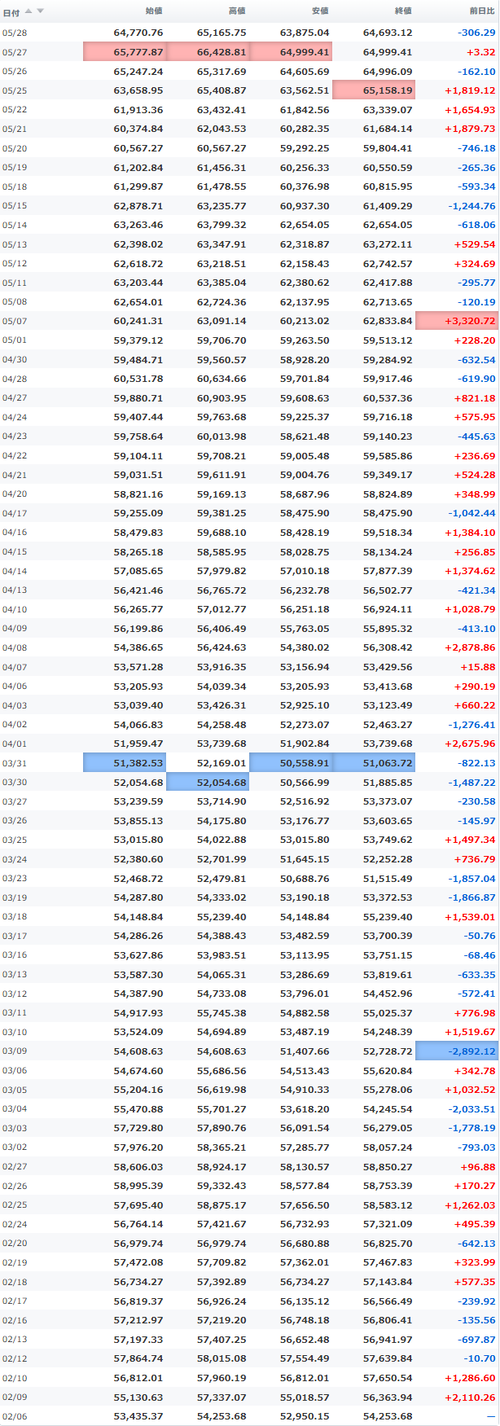This screenshot has height=1426, width=500.
Task: Click the 05/28 date row
Action: point(250,33)
